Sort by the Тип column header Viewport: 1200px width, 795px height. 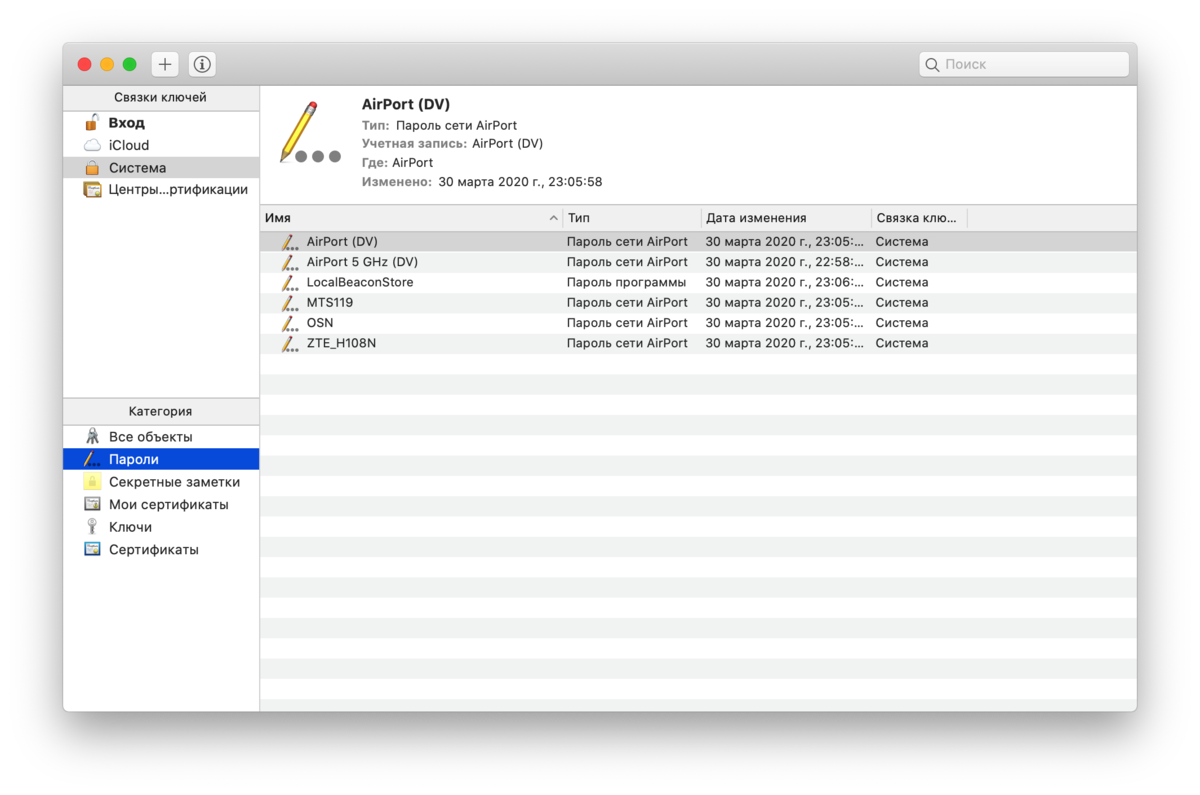pyautogui.click(x=632, y=218)
